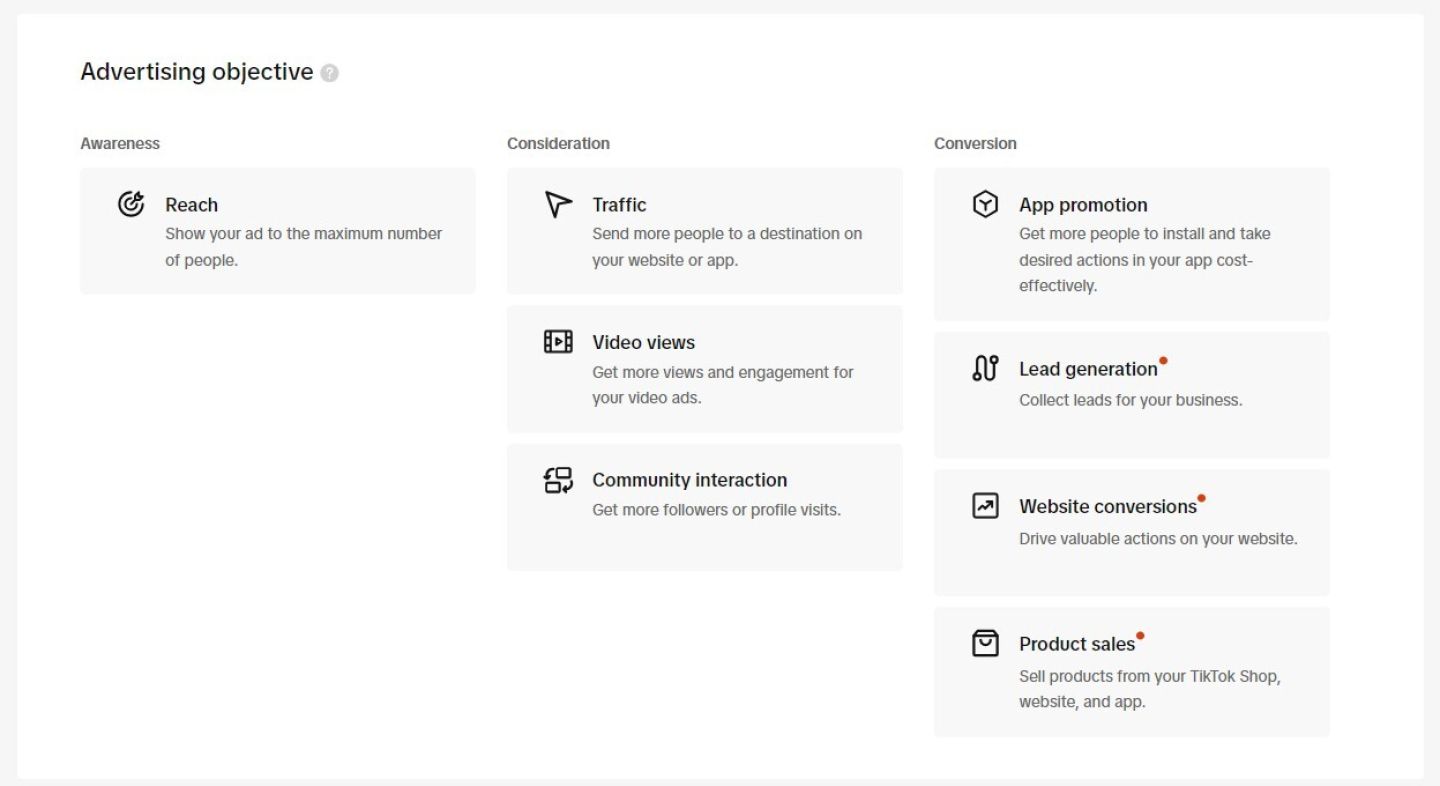This screenshot has height=786, width=1440.
Task: Click the 'Sell products from your TikTok Shop' description
Action: (x=1149, y=676)
